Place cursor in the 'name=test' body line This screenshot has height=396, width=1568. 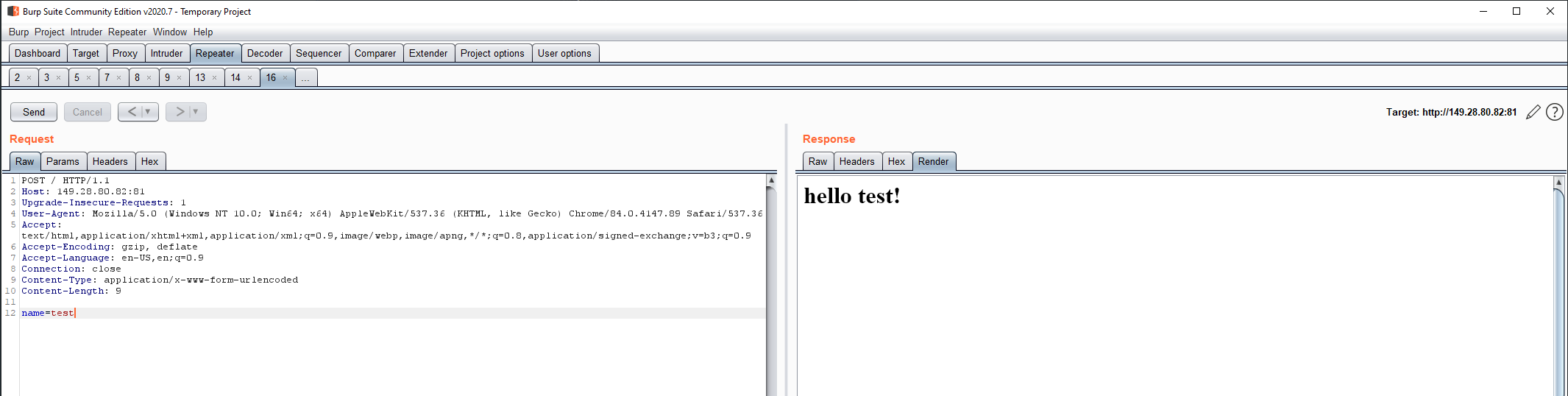(393, 313)
